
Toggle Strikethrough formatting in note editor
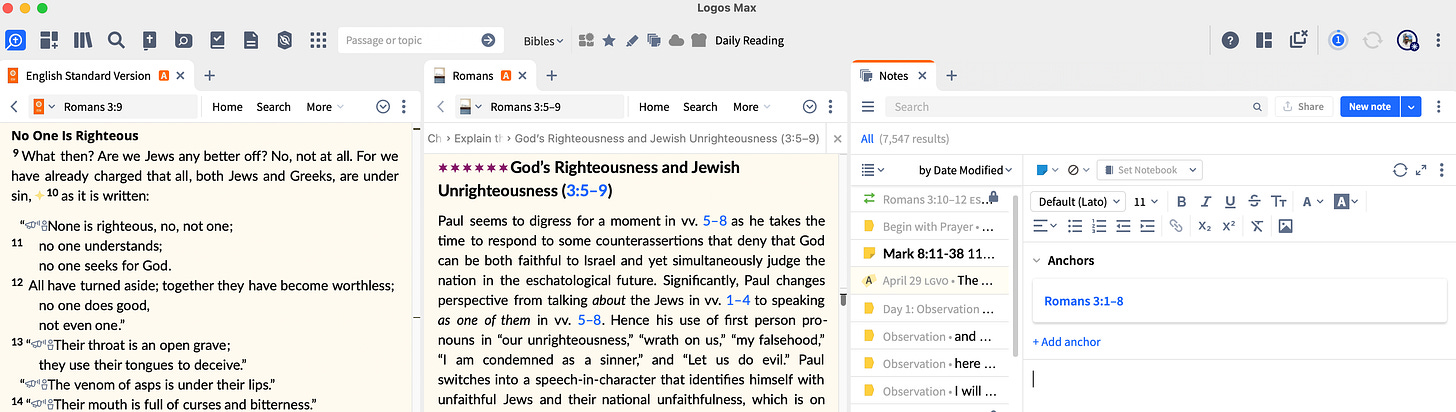coord(1254,201)
